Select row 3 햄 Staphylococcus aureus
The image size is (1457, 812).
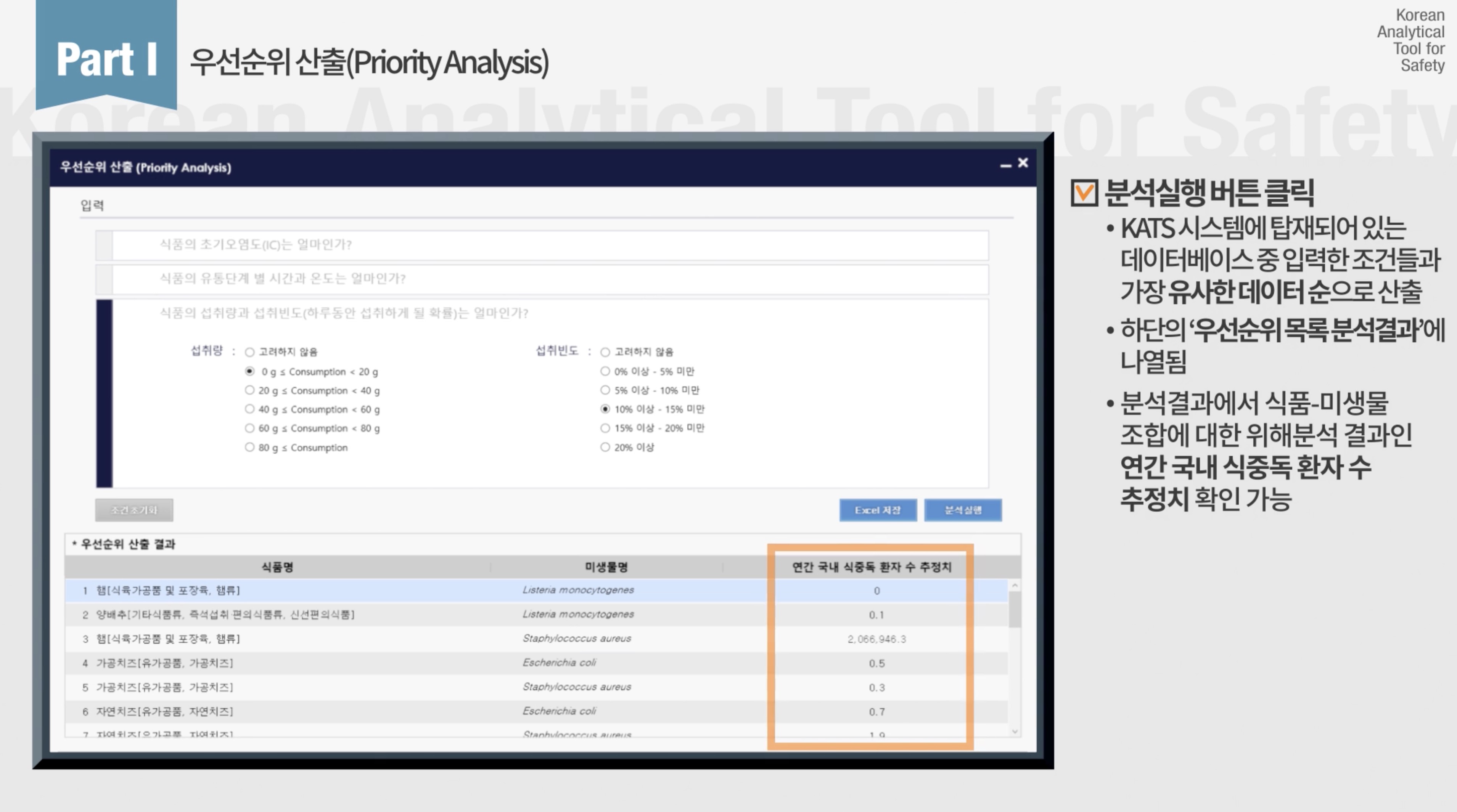pyautogui.click(x=362, y=639)
